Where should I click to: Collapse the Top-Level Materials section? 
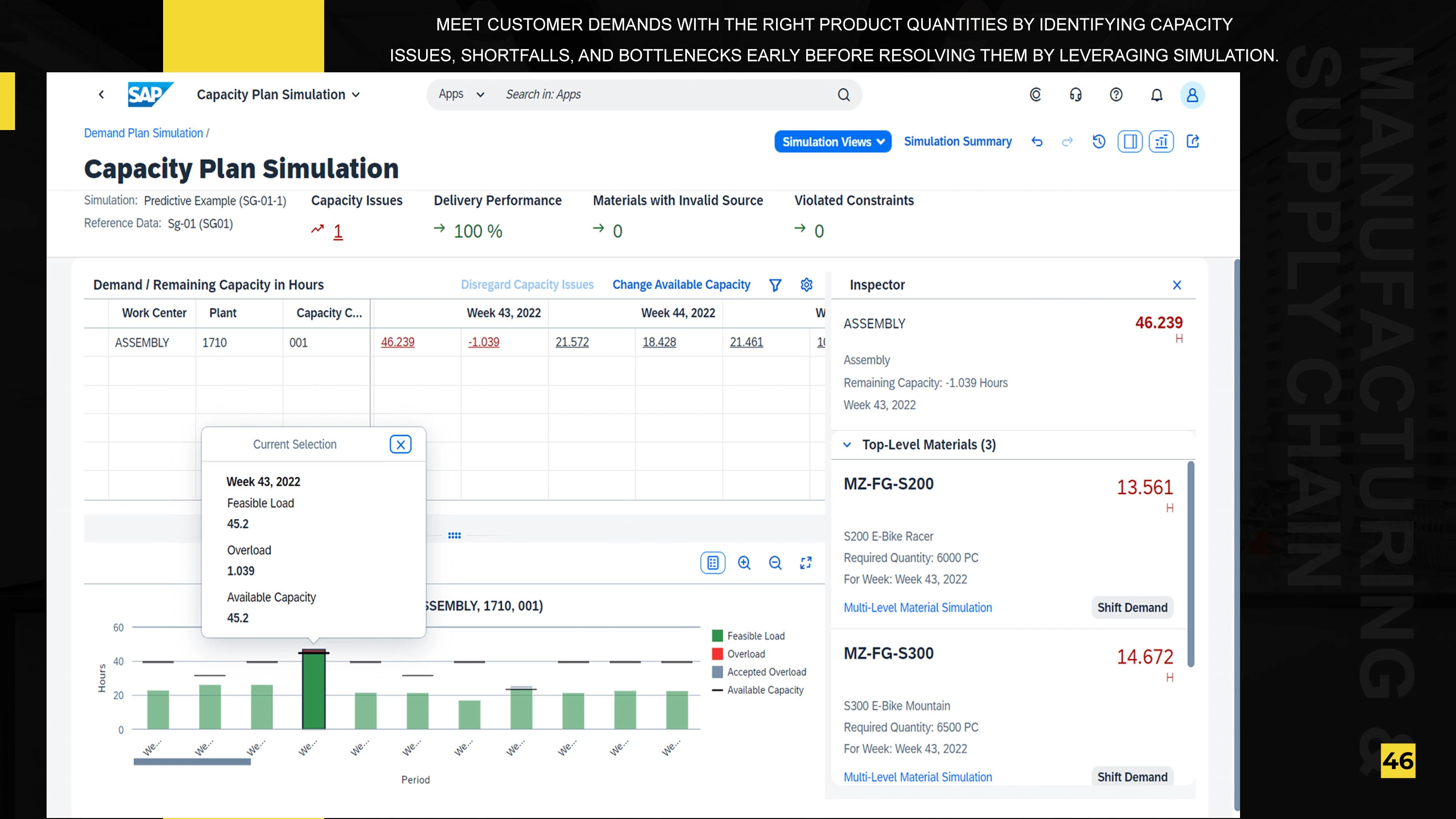tap(847, 445)
